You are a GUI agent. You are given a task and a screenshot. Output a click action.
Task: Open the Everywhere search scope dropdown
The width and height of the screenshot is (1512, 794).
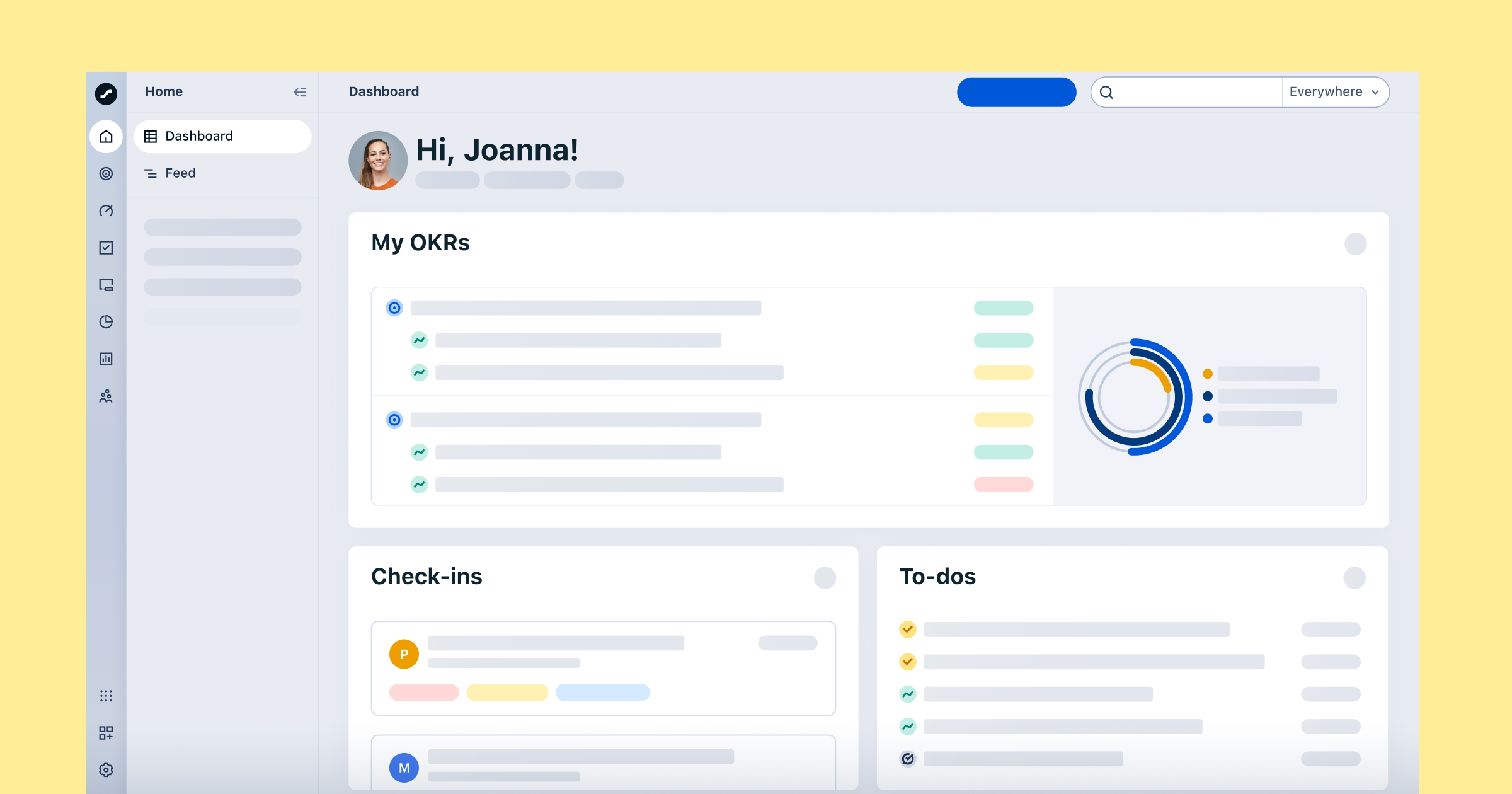(x=1335, y=92)
